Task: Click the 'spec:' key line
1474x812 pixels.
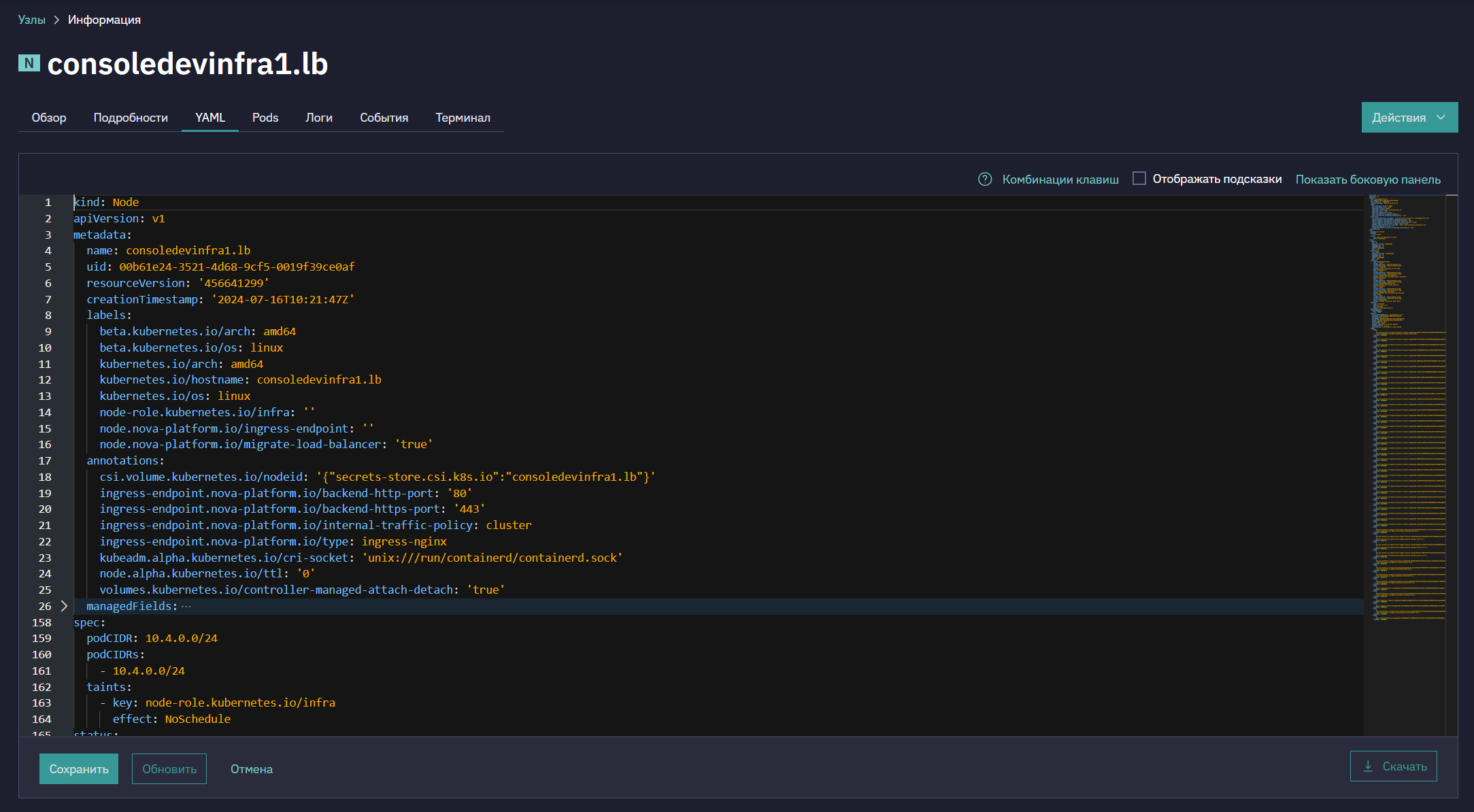Action: tap(89, 622)
